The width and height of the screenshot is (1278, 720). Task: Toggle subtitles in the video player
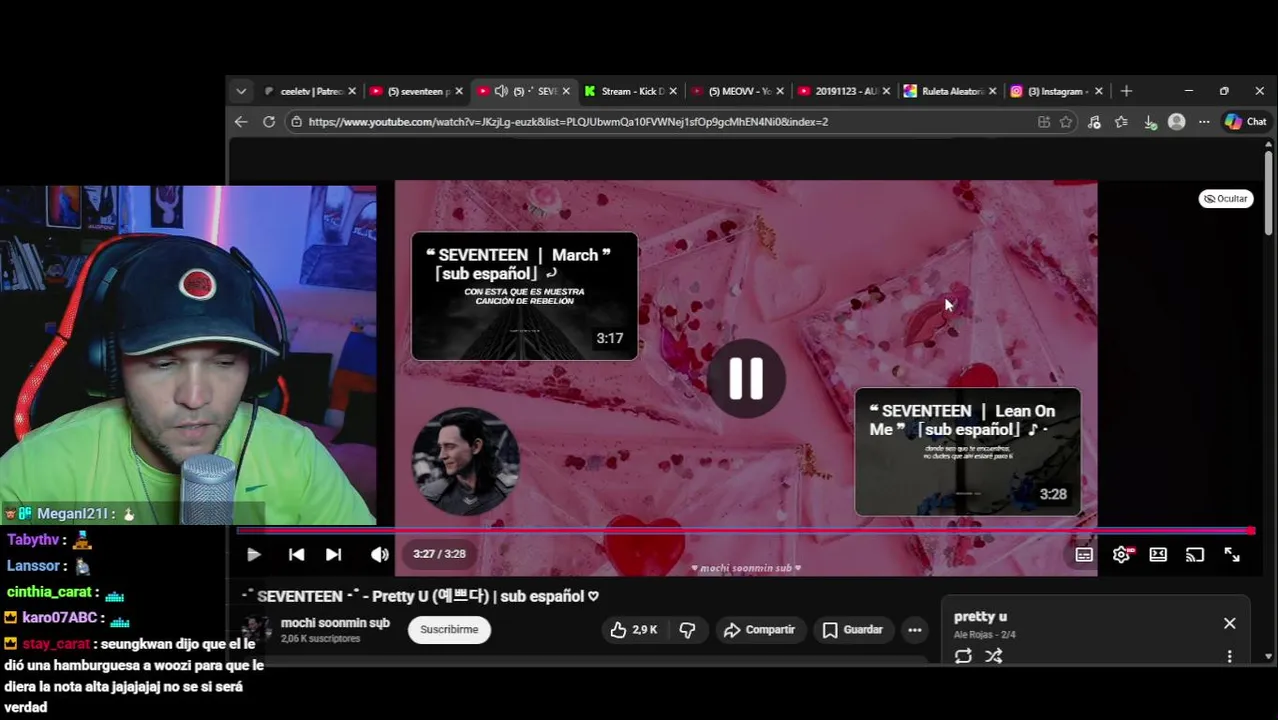coord(1084,554)
